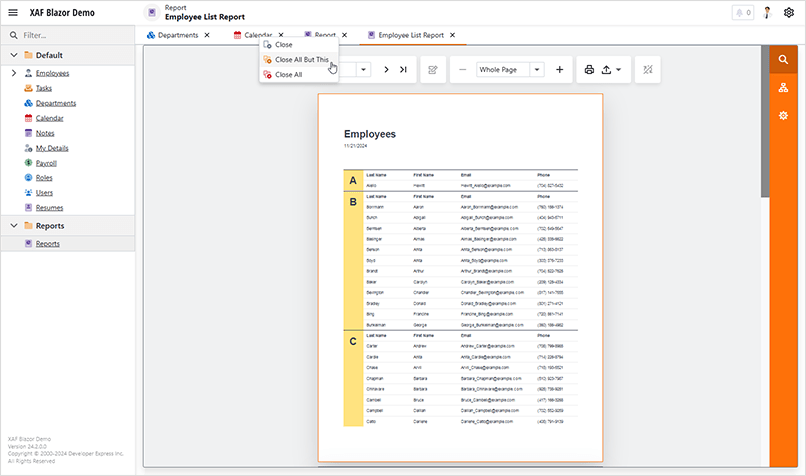The width and height of the screenshot is (806, 476).
Task: Click the Filter search field
Action: click(x=70, y=35)
